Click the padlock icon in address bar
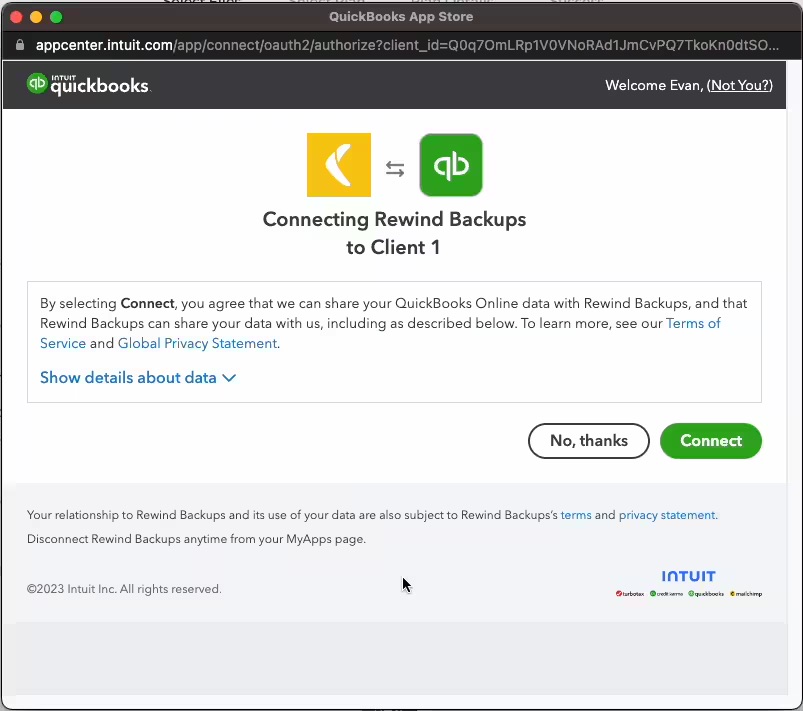This screenshot has width=803, height=711. pyautogui.click(x=19, y=45)
